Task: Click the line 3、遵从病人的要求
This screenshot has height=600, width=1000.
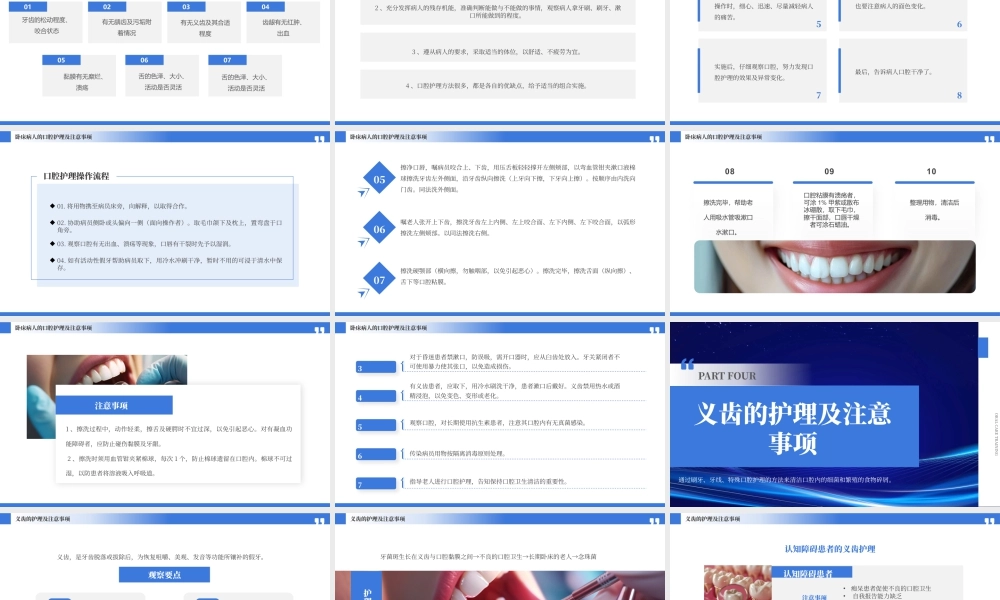Action: [x=498, y=52]
